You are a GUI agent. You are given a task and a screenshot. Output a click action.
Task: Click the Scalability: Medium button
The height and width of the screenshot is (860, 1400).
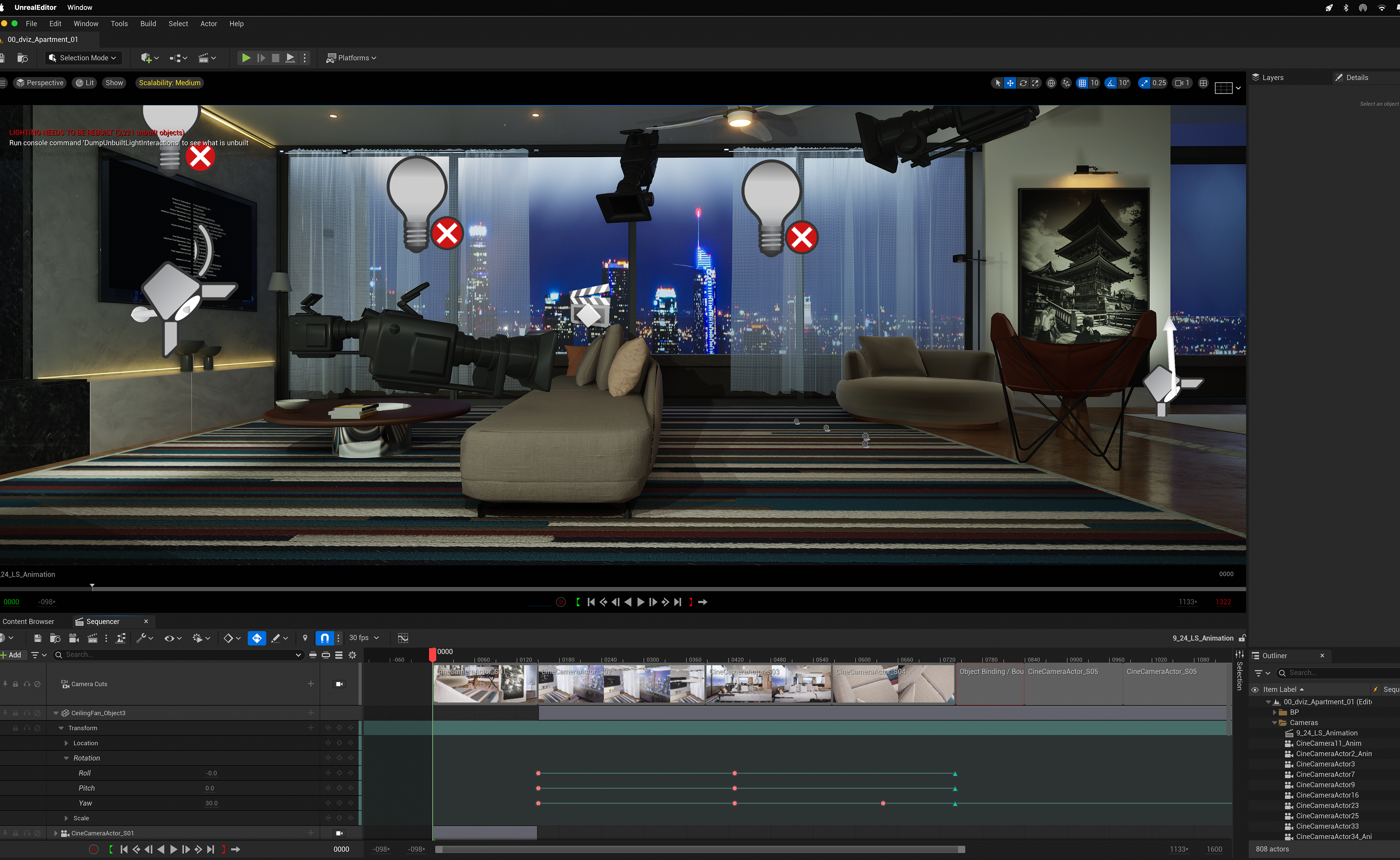(x=170, y=83)
